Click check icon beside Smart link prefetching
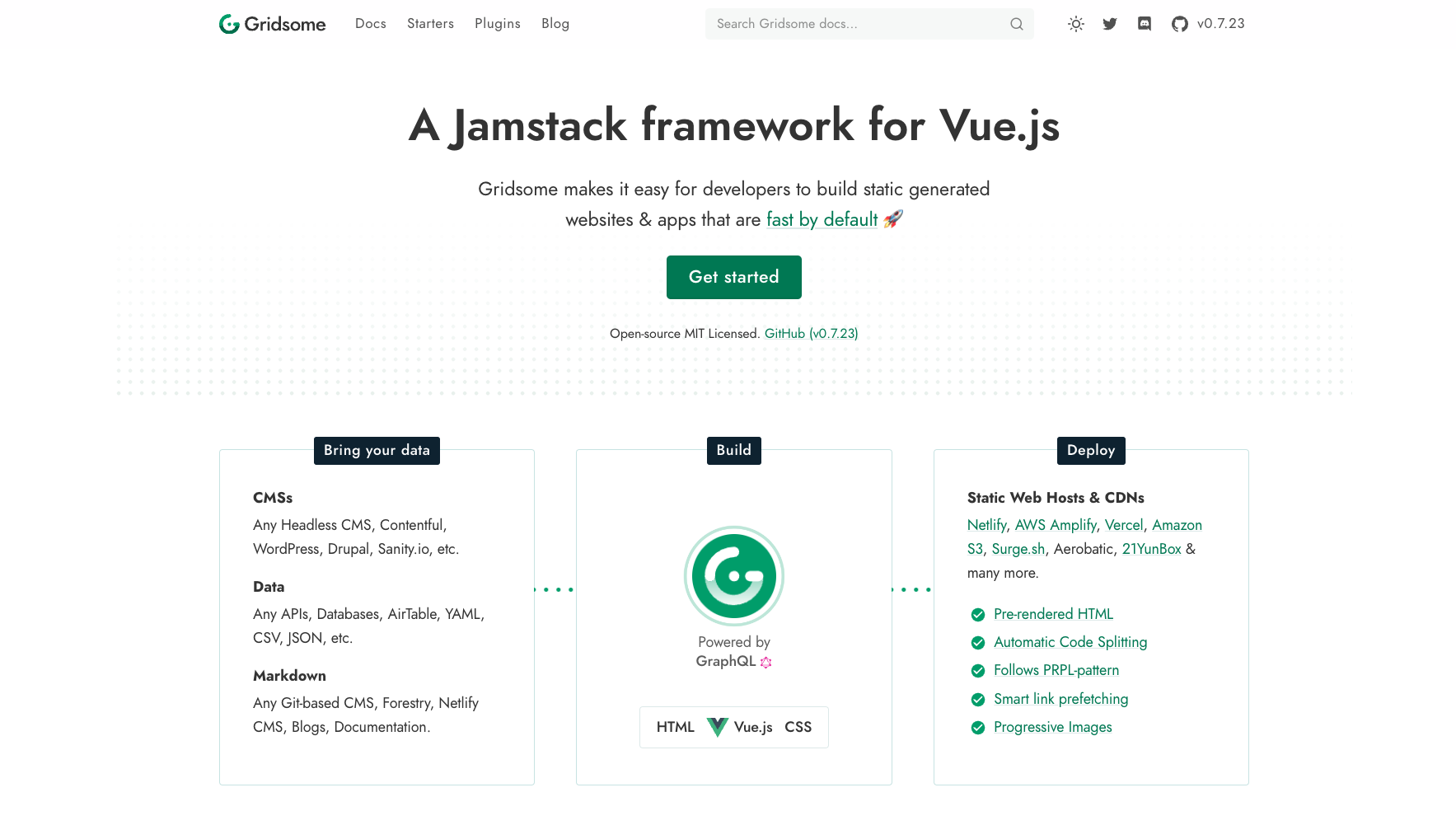This screenshot has width=1456, height=825. click(x=978, y=700)
